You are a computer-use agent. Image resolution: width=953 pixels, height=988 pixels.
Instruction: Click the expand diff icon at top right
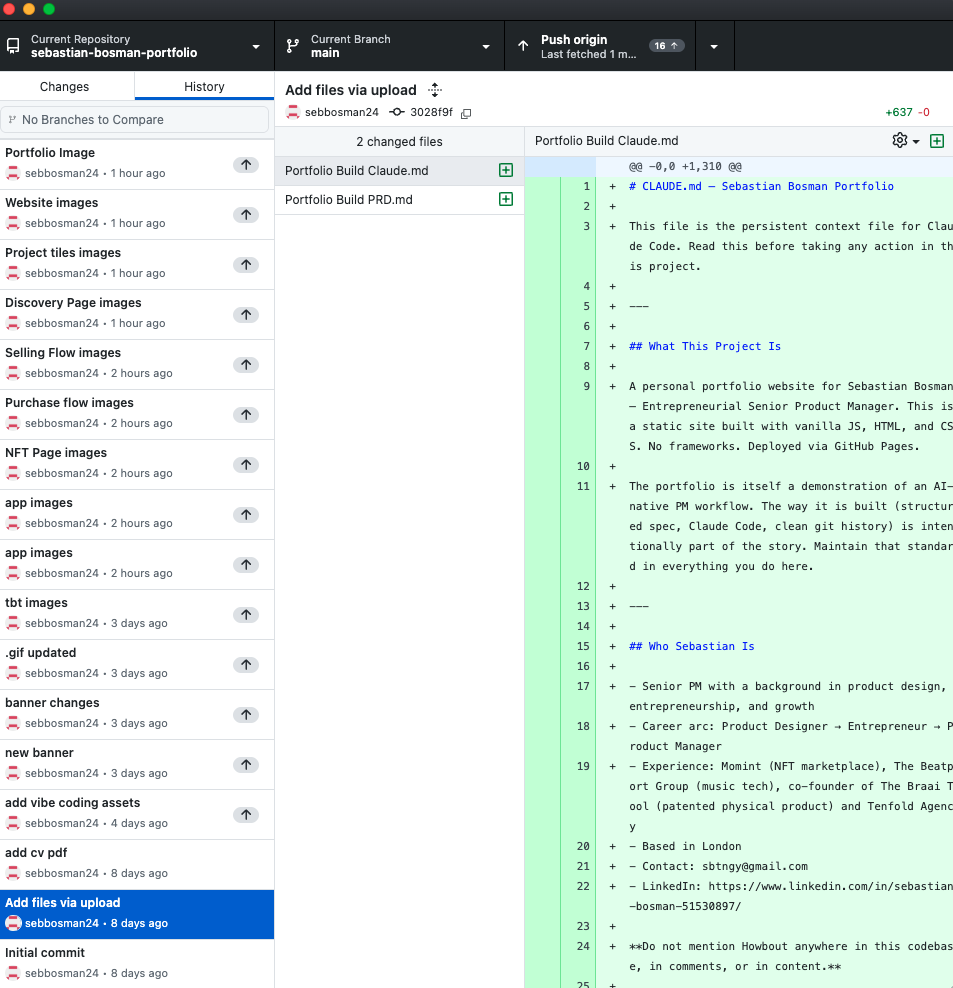(x=937, y=140)
